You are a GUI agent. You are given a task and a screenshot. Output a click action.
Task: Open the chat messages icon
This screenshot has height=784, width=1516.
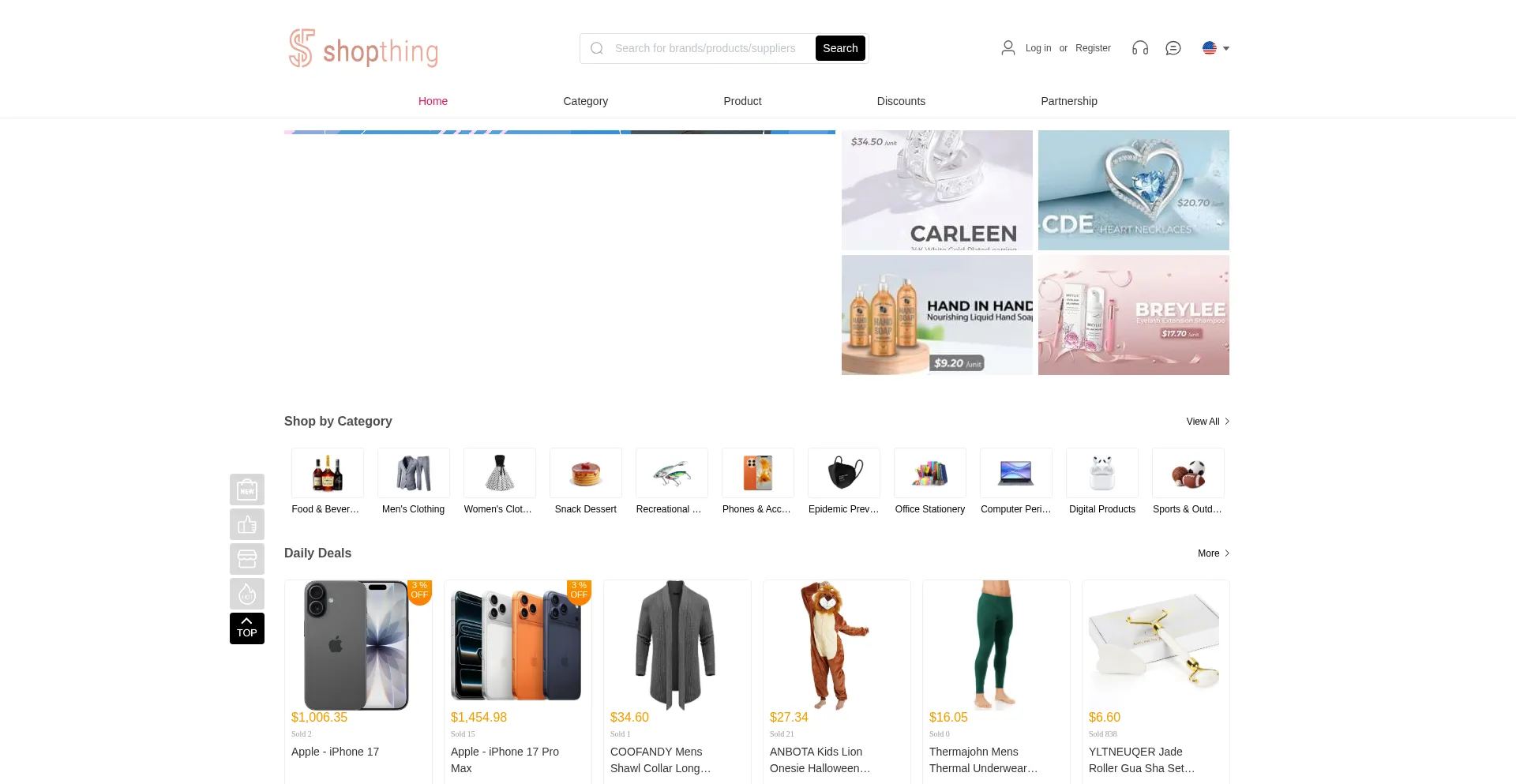pos(1173,48)
